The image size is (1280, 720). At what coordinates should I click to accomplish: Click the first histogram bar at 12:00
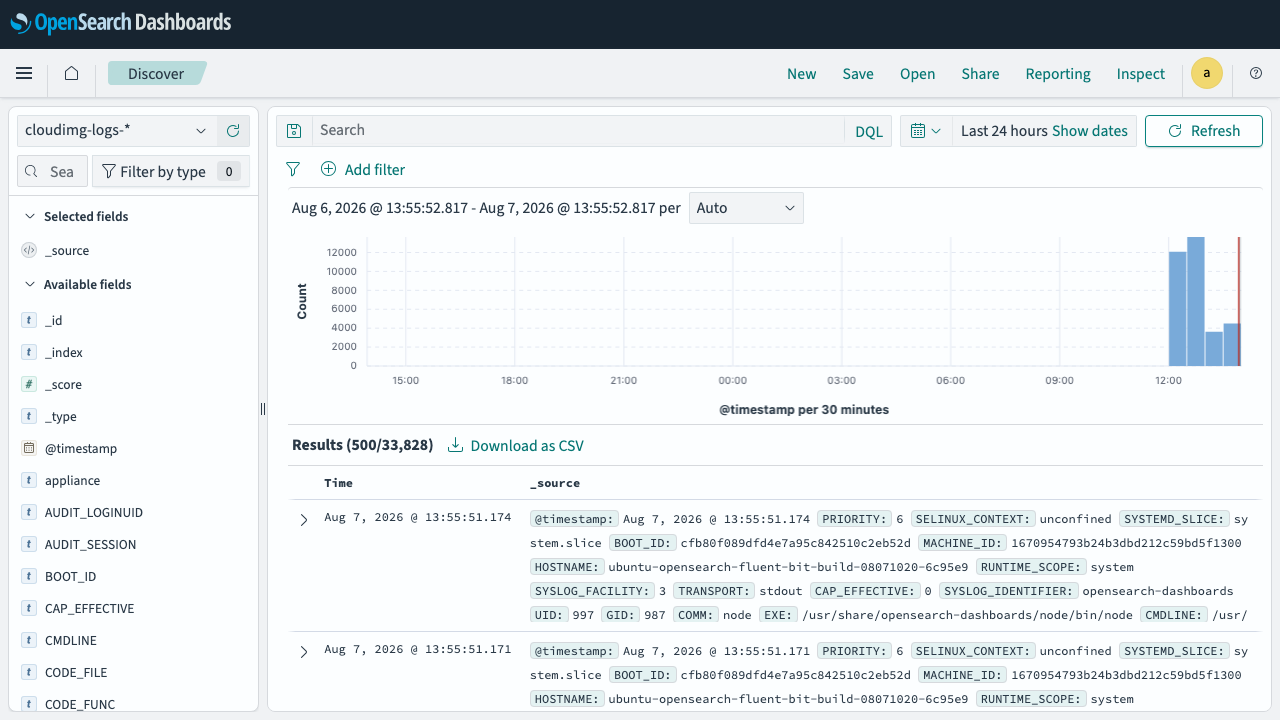[x=1177, y=309]
